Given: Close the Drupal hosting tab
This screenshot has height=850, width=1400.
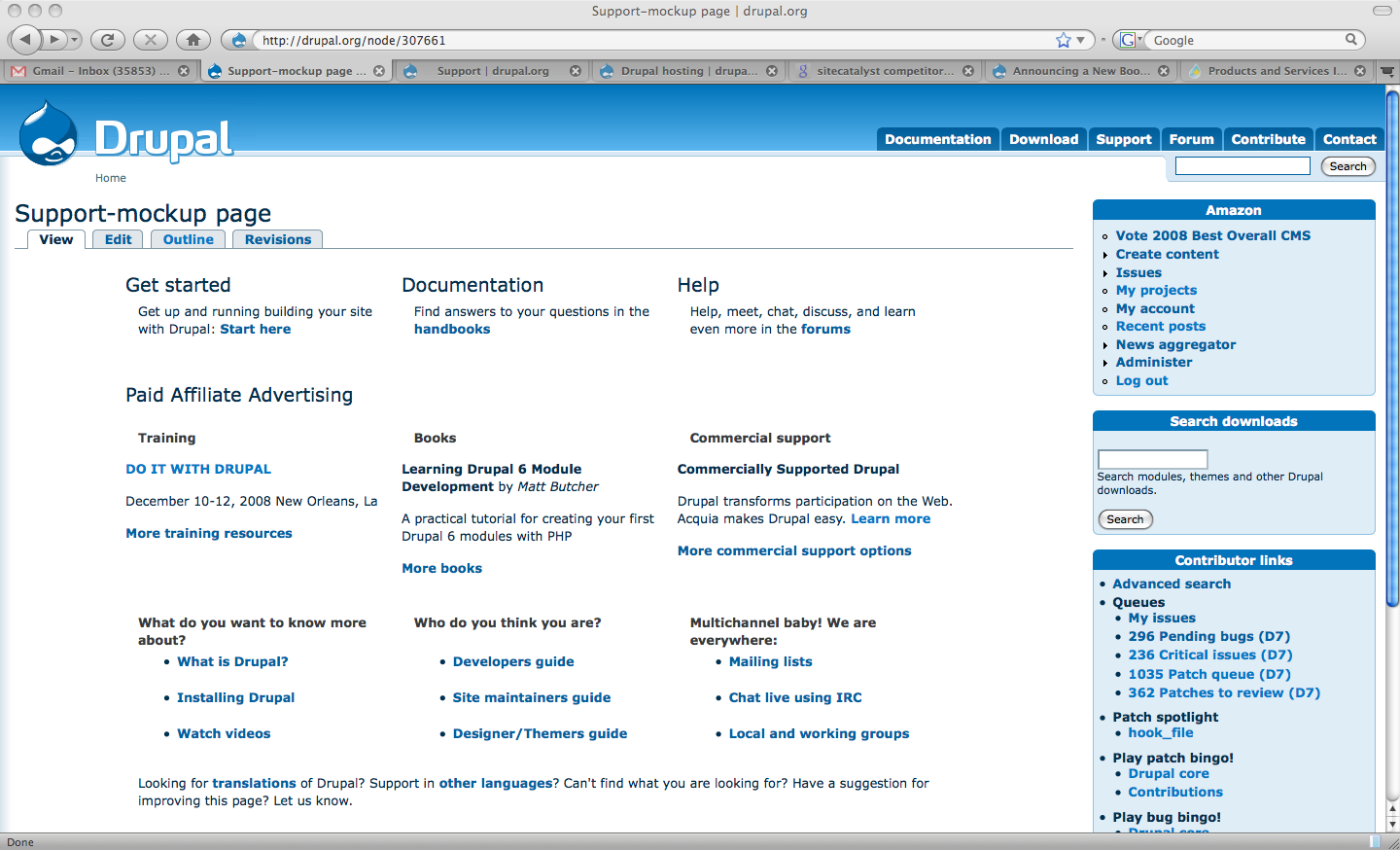Looking at the screenshot, I should point(772,71).
